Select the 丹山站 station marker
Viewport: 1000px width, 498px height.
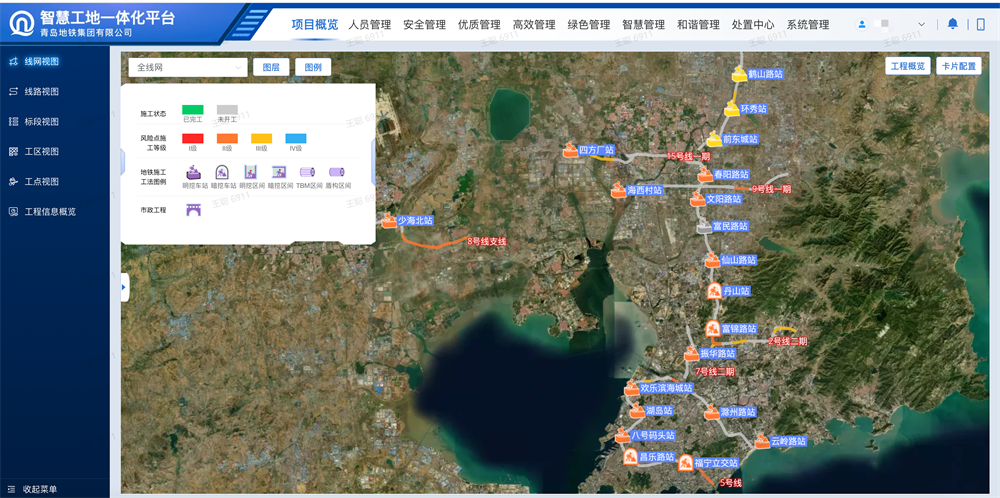tap(715, 291)
